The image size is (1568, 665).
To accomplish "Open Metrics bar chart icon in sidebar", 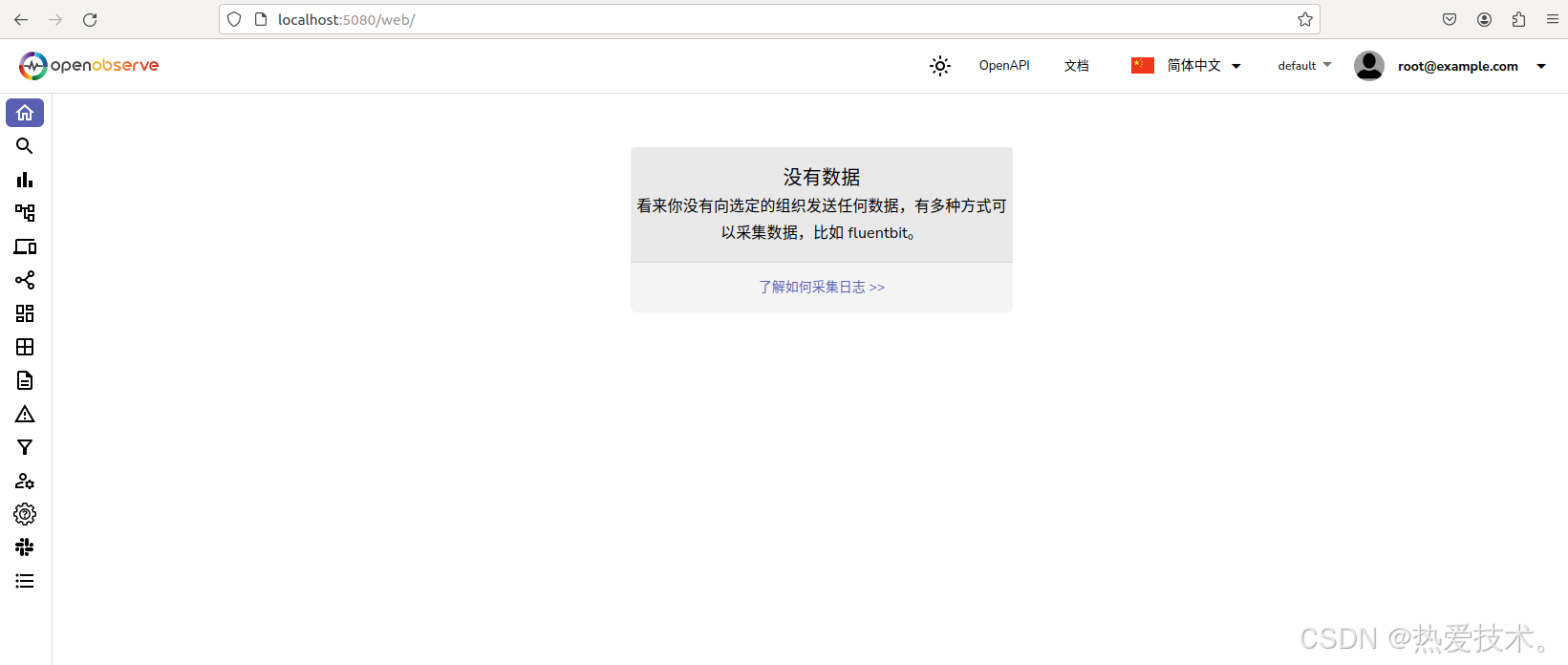I will [x=25, y=180].
